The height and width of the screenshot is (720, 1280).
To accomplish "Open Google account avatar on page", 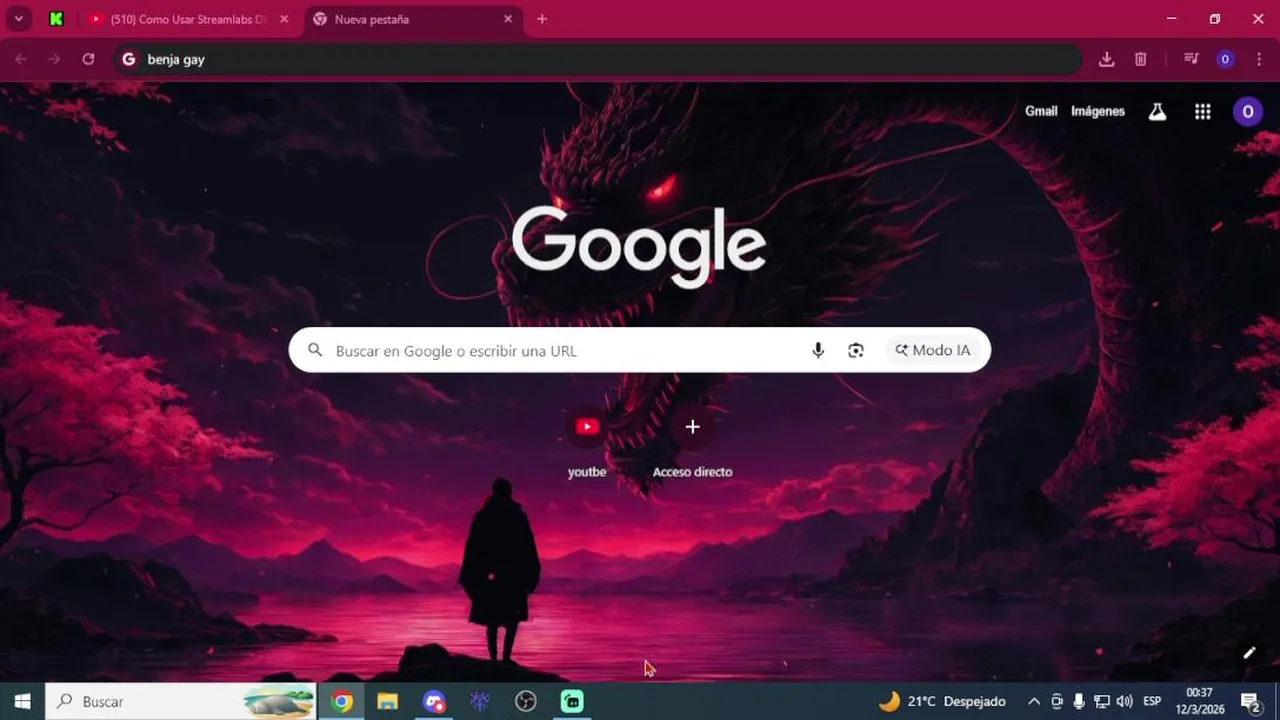I will pos(1247,112).
